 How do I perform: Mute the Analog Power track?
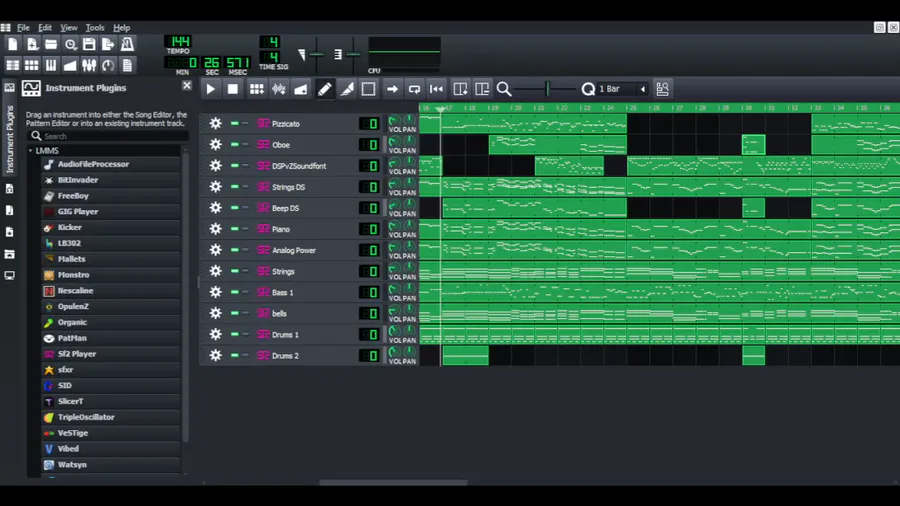pos(235,250)
